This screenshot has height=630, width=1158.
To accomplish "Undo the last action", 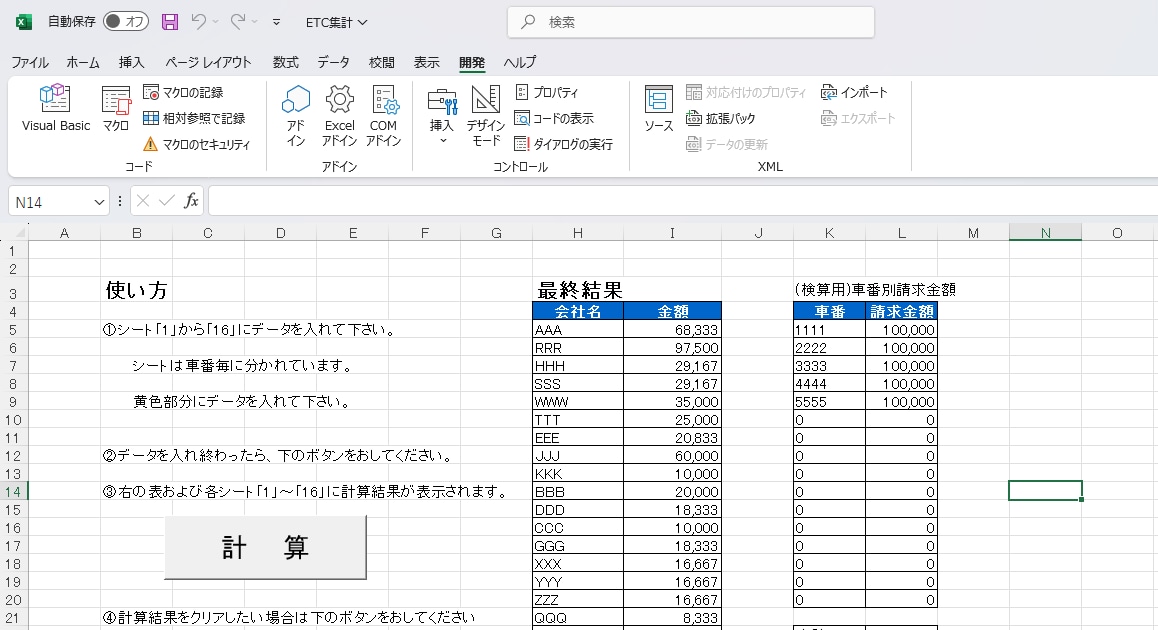I will tap(198, 21).
